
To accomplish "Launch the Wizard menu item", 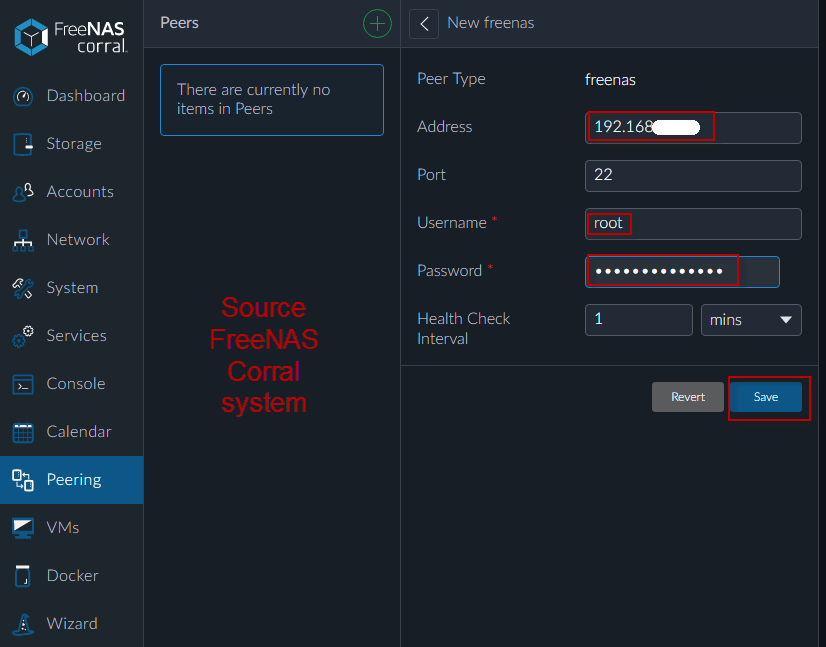I will (72, 623).
